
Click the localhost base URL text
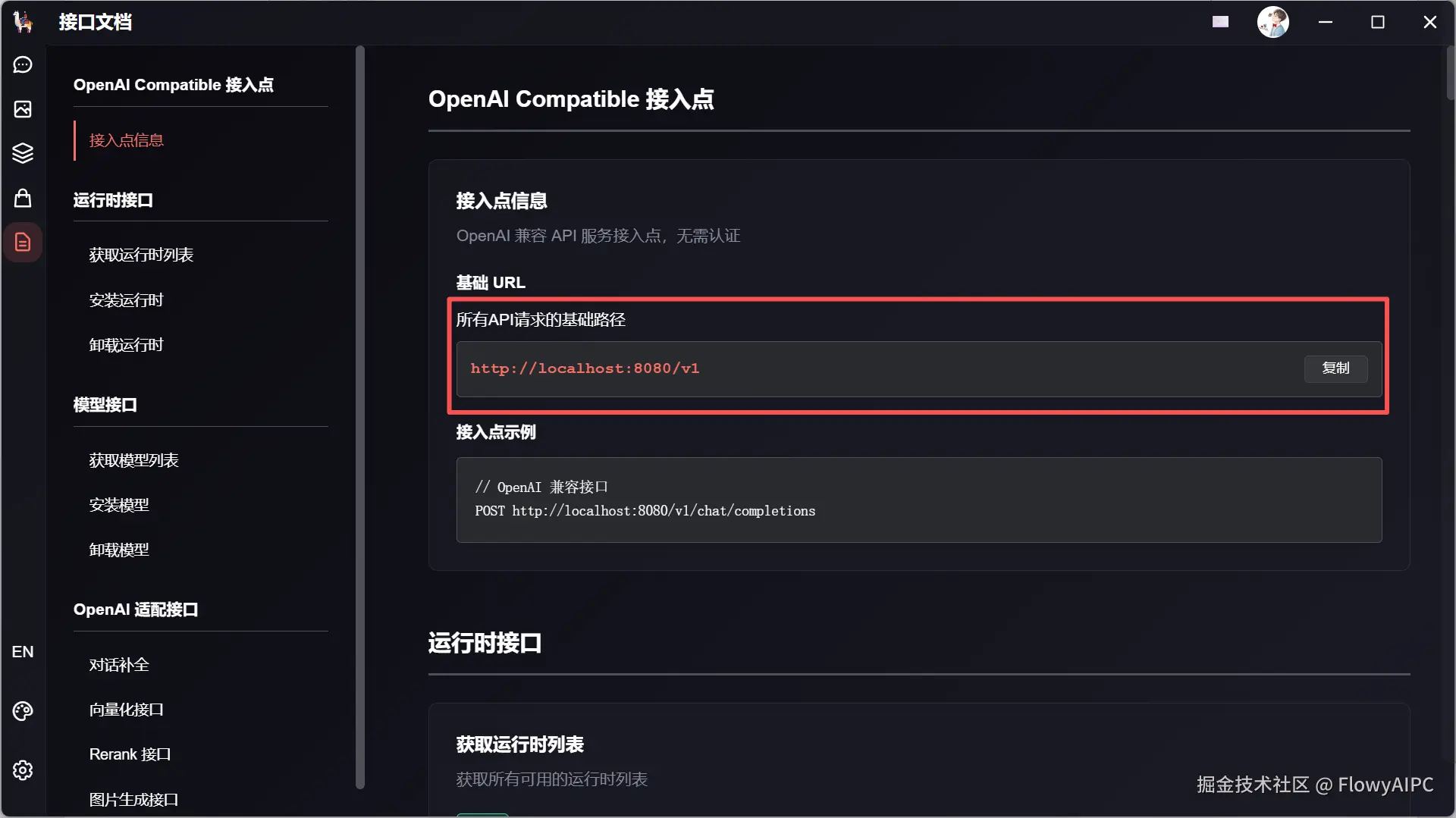point(585,368)
